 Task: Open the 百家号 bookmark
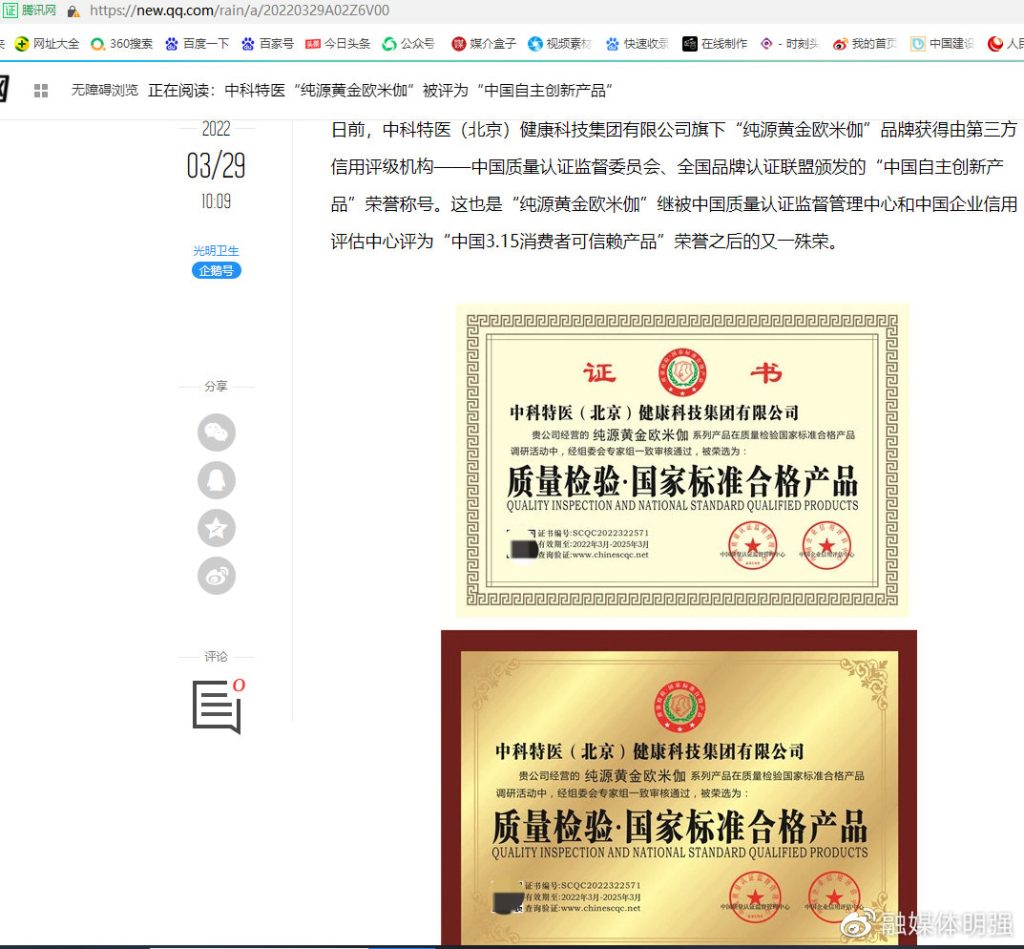[x=267, y=44]
